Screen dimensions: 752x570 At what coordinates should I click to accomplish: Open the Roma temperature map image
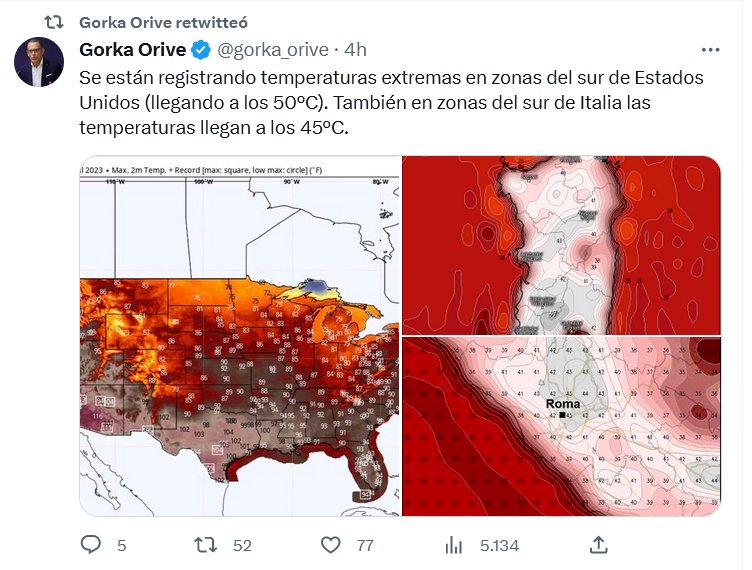click(561, 427)
